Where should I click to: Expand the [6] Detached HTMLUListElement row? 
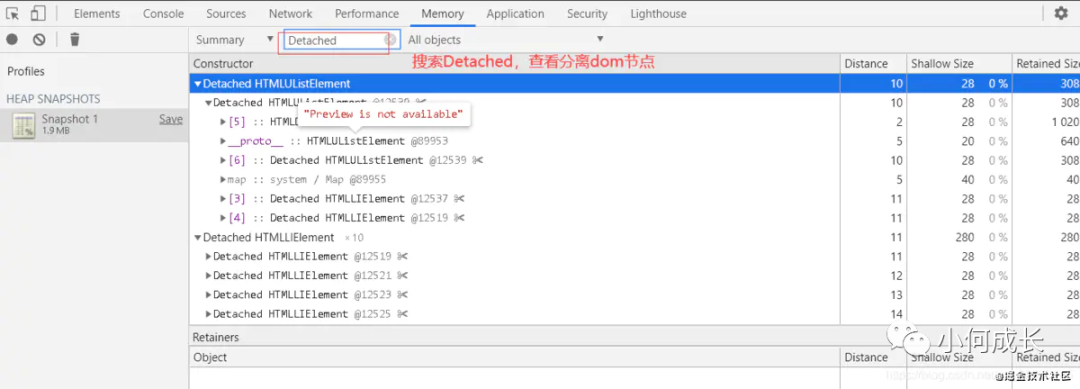click(x=222, y=160)
